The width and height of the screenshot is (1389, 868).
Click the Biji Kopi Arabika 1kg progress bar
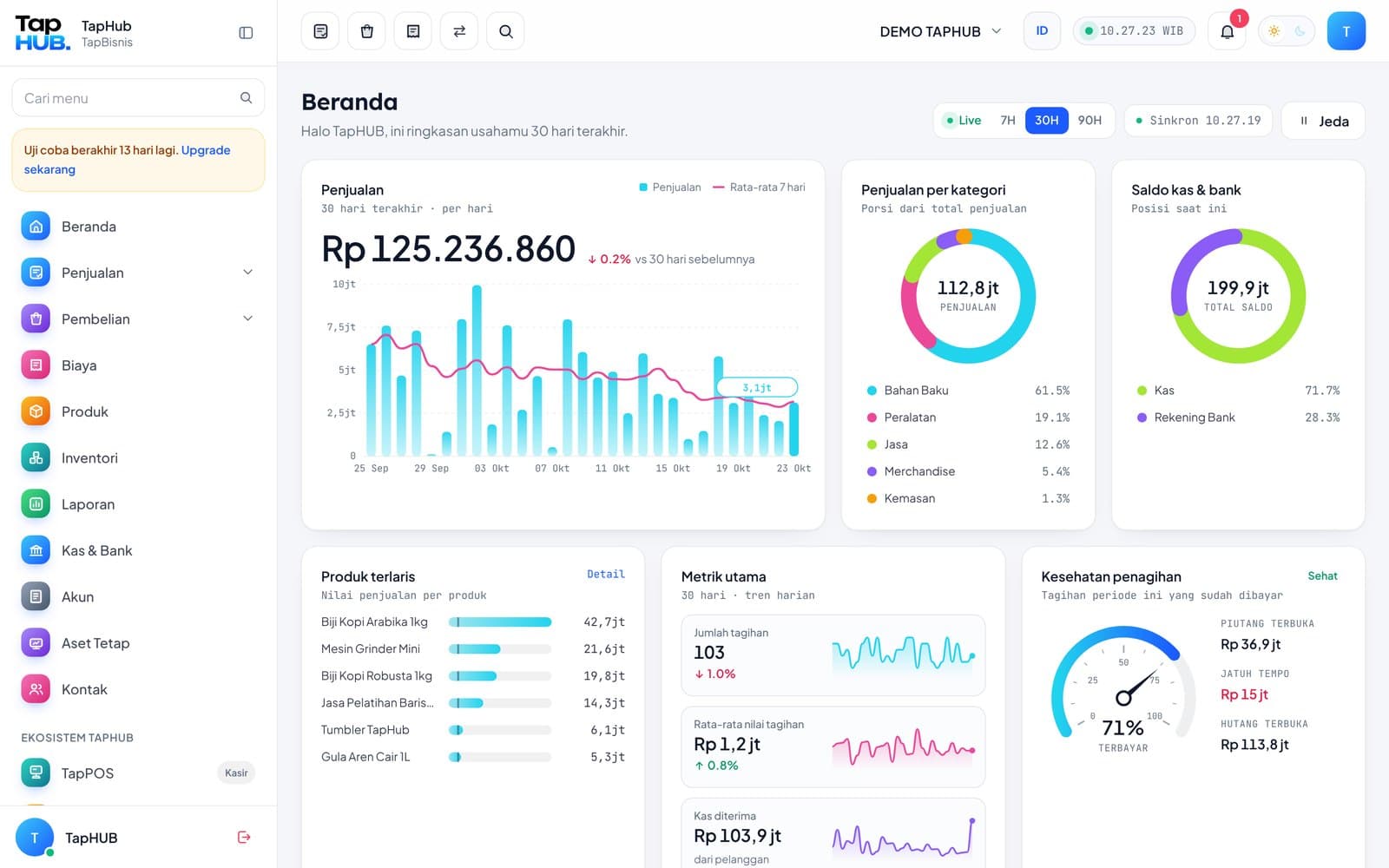coord(500,621)
